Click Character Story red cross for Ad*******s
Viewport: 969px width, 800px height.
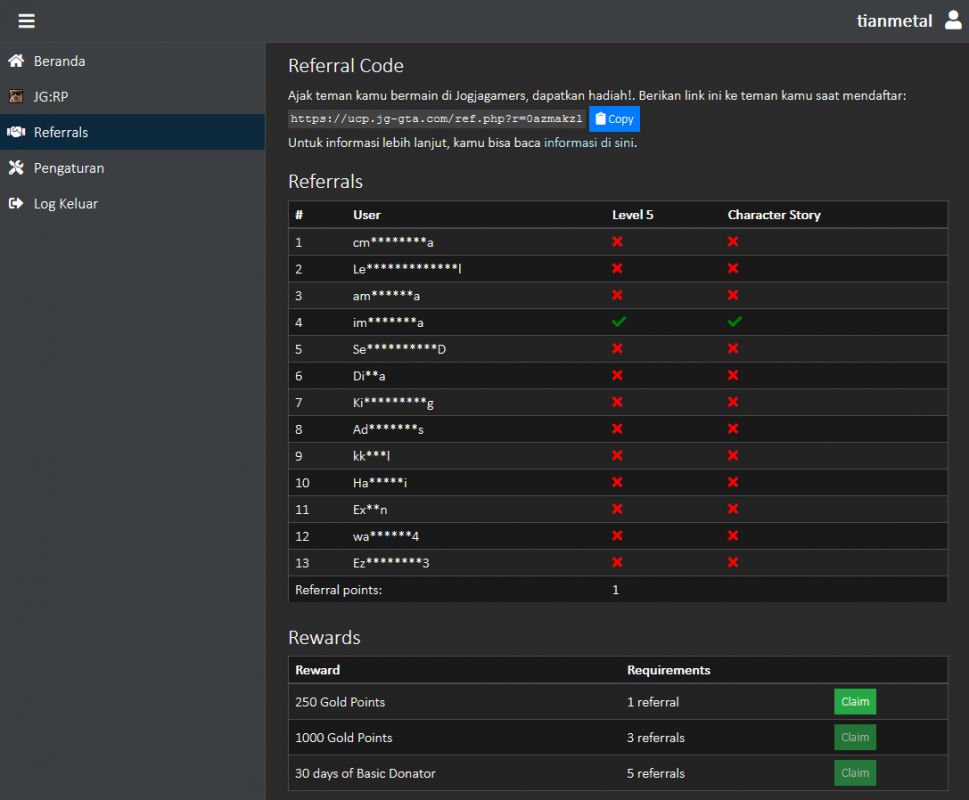[x=733, y=429]
